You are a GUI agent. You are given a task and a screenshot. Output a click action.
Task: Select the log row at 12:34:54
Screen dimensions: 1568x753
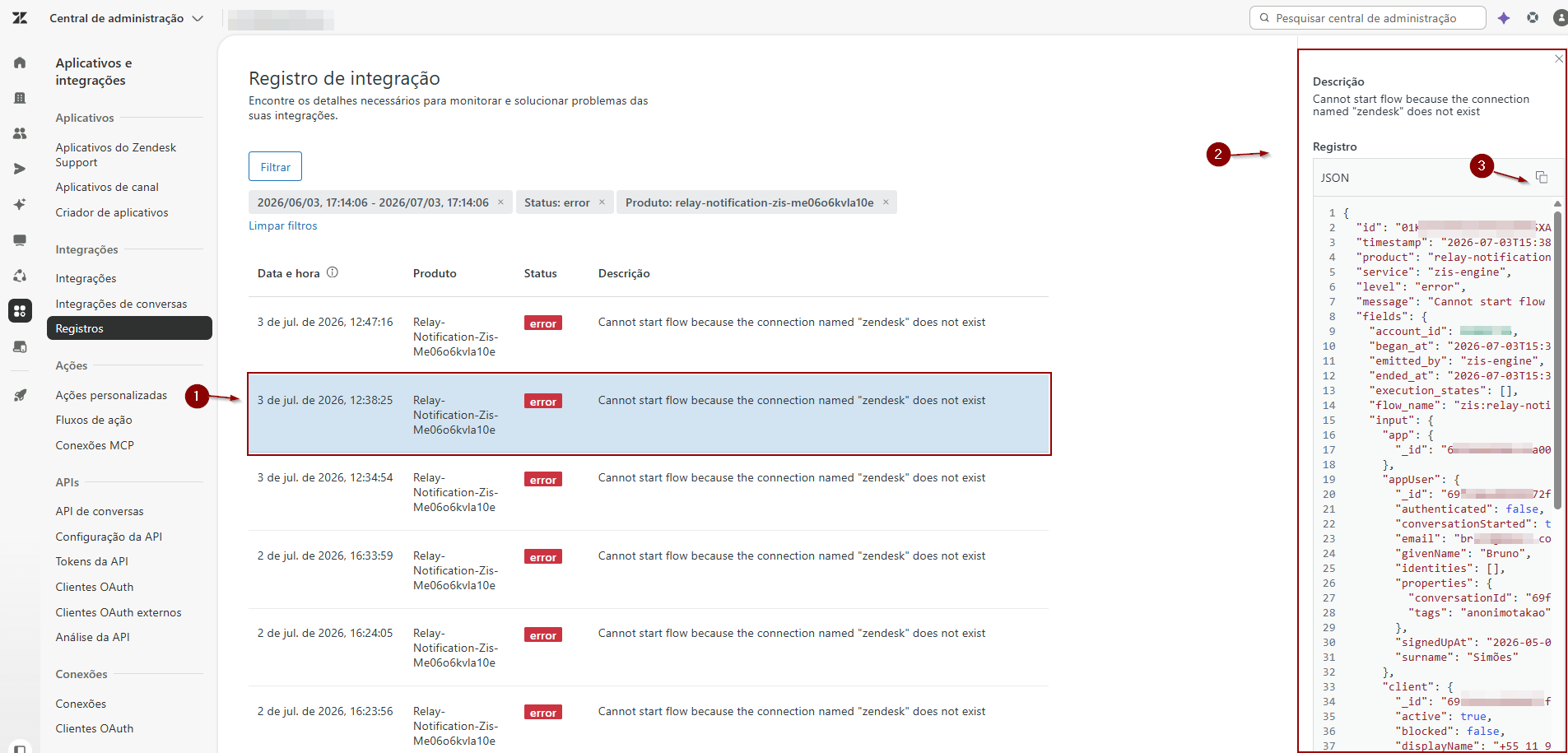coord(649,491)
